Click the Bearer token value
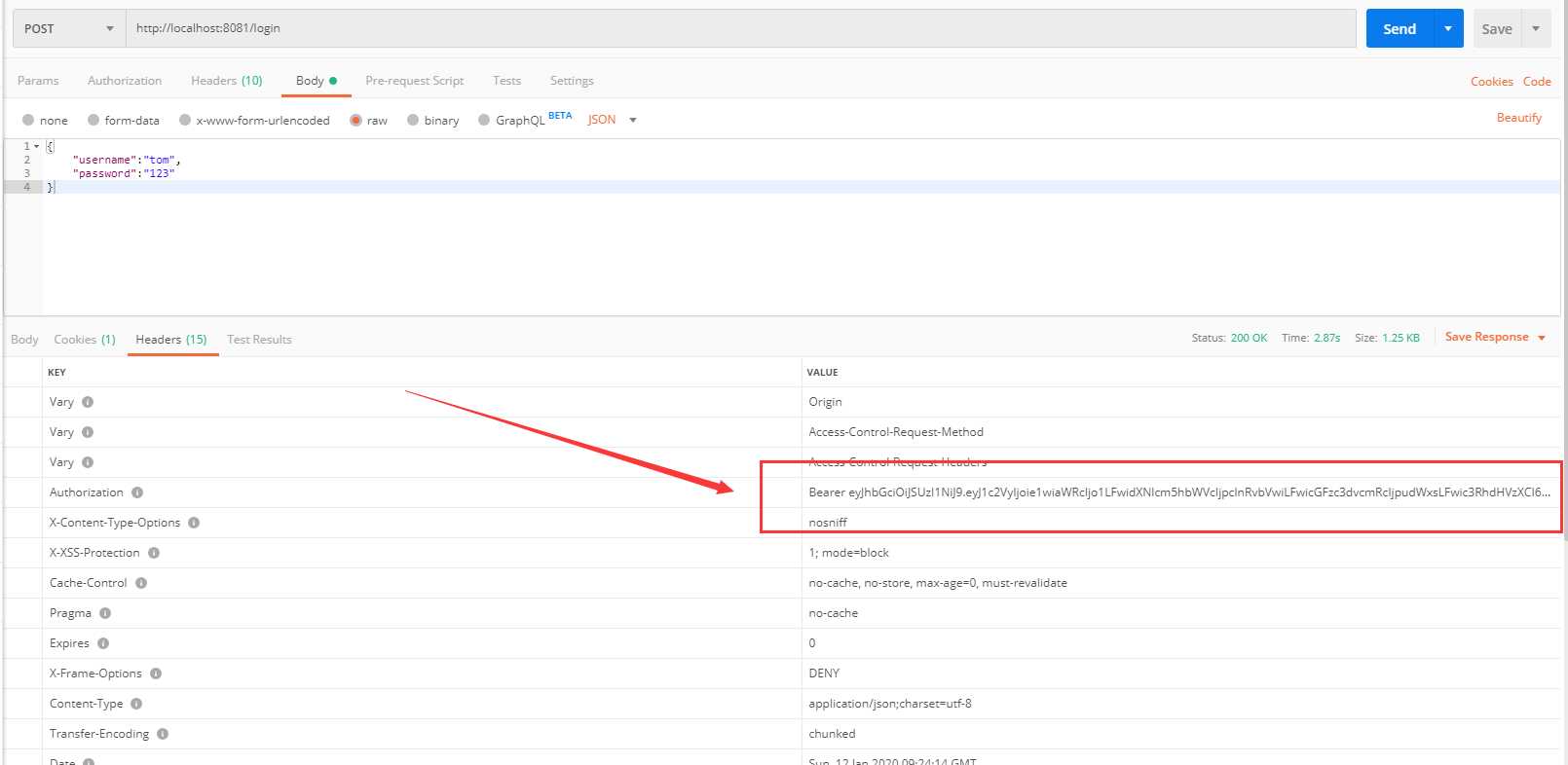Screen dimensions: 1568x765 (x=1178, y=492)
